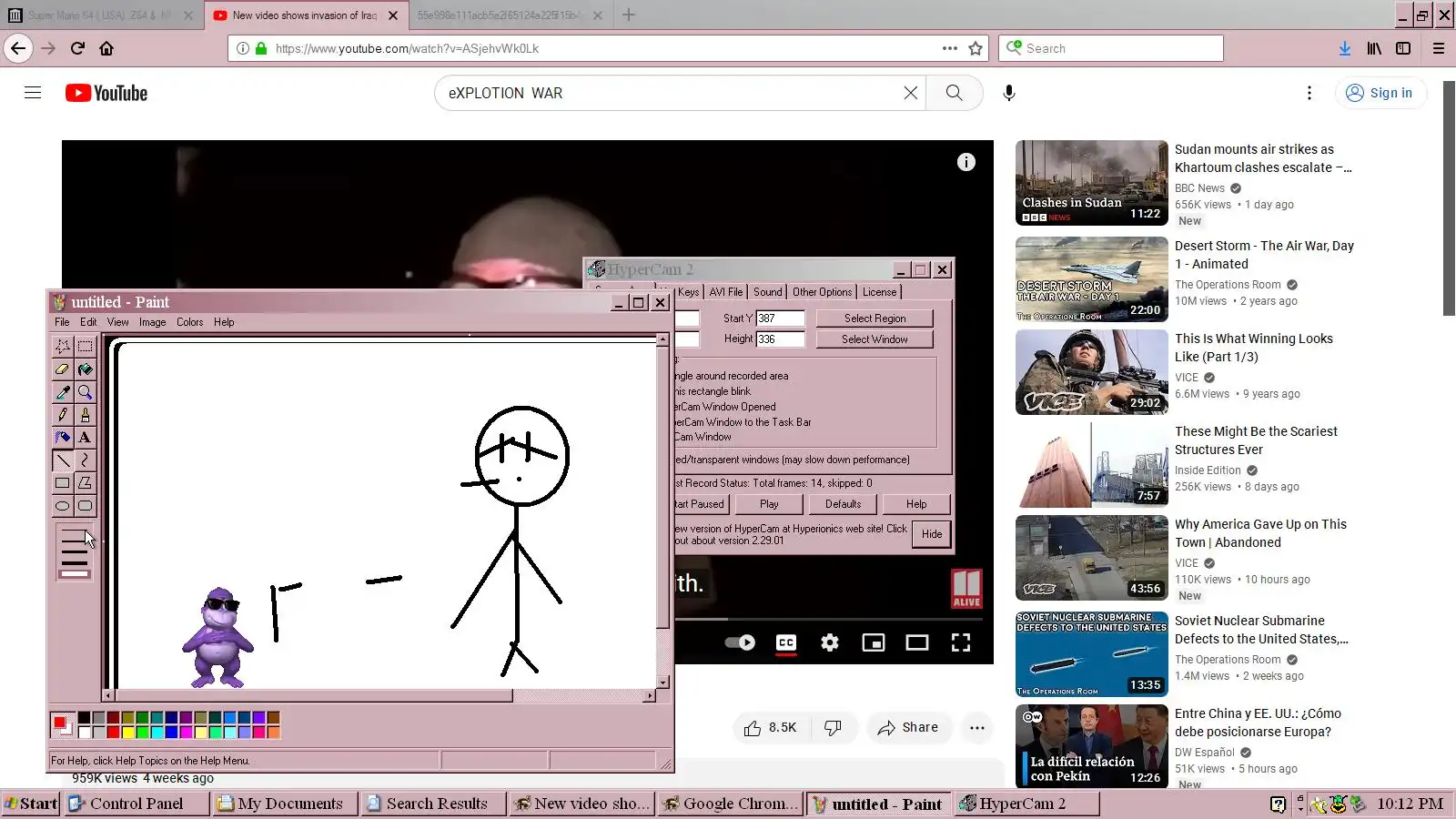Switch to HyperCam Sound tab
Image resolution: width=1456 pixels, height=819 pixels.
[x=767, y=292]
